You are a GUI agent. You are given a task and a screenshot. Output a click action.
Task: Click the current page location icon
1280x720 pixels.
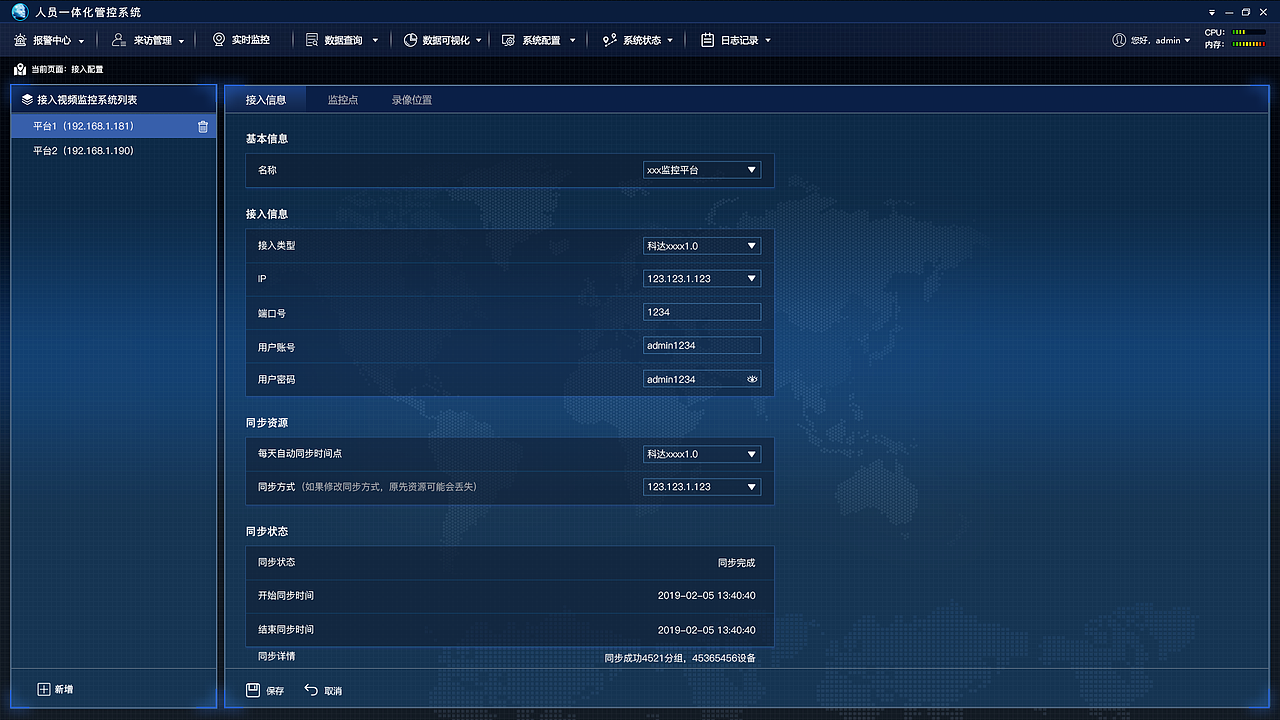coord(20,69)
